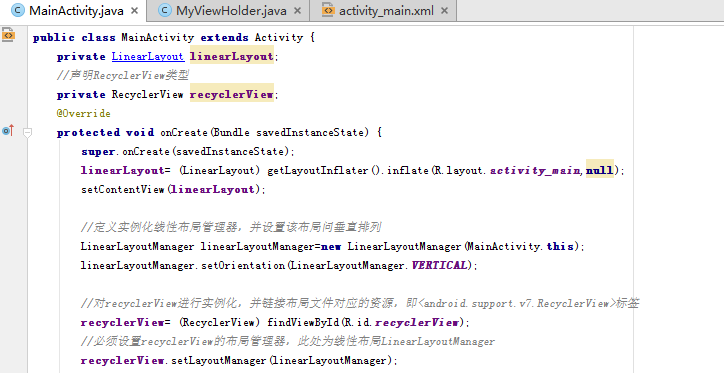
Task: Click getLayoutInflater method call
Action: pos(318,170)
